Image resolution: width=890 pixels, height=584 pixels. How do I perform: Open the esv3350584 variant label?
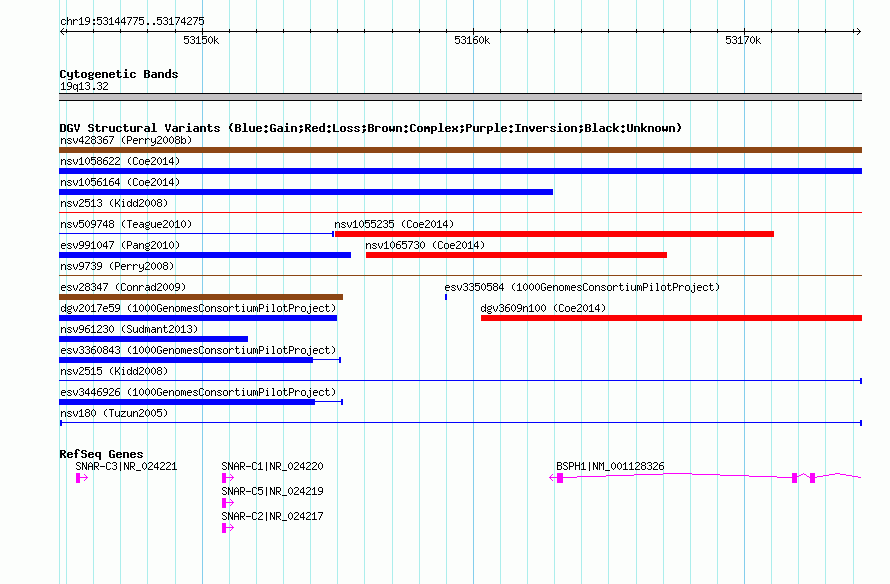point(582,287)
